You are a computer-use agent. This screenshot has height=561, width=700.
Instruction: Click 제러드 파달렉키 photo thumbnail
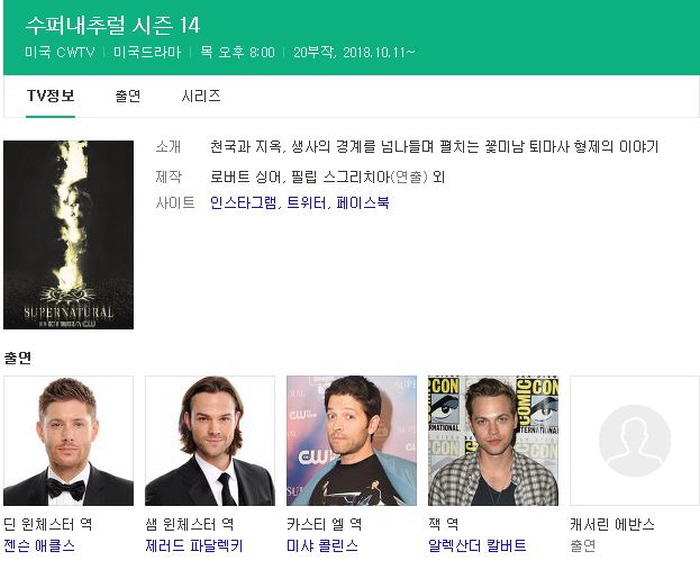click(x=210, y=441)
